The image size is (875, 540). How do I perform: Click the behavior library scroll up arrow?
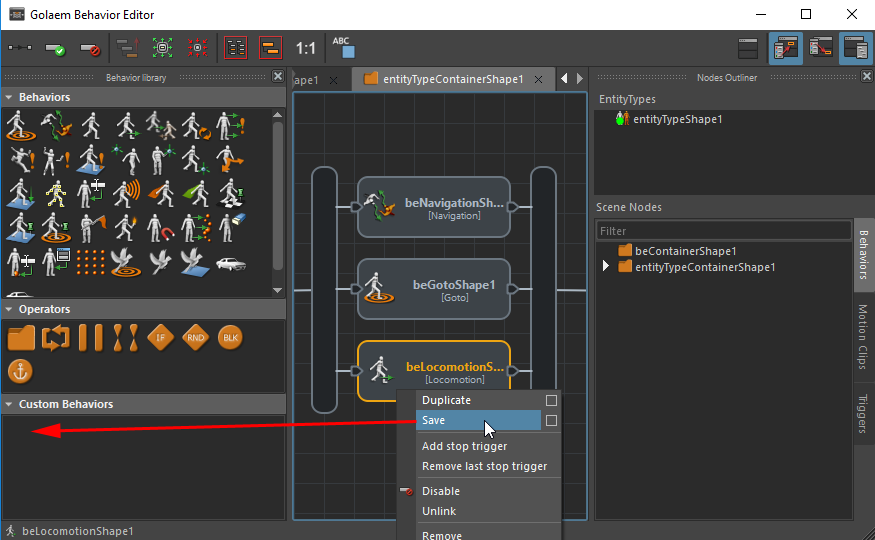(x=277, y=114)
